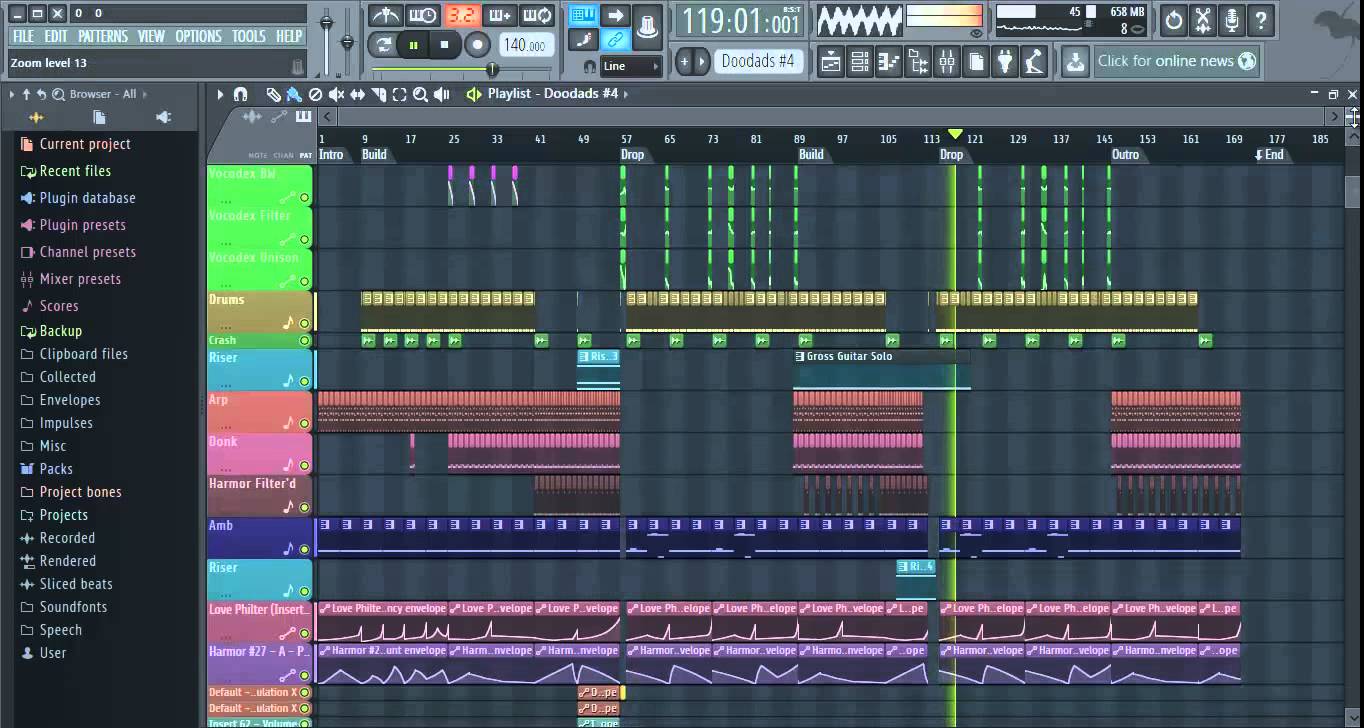1364x728 pixels.
Task: Select the delete tool in playlist toolbar
Action: [x=315, y=94]
